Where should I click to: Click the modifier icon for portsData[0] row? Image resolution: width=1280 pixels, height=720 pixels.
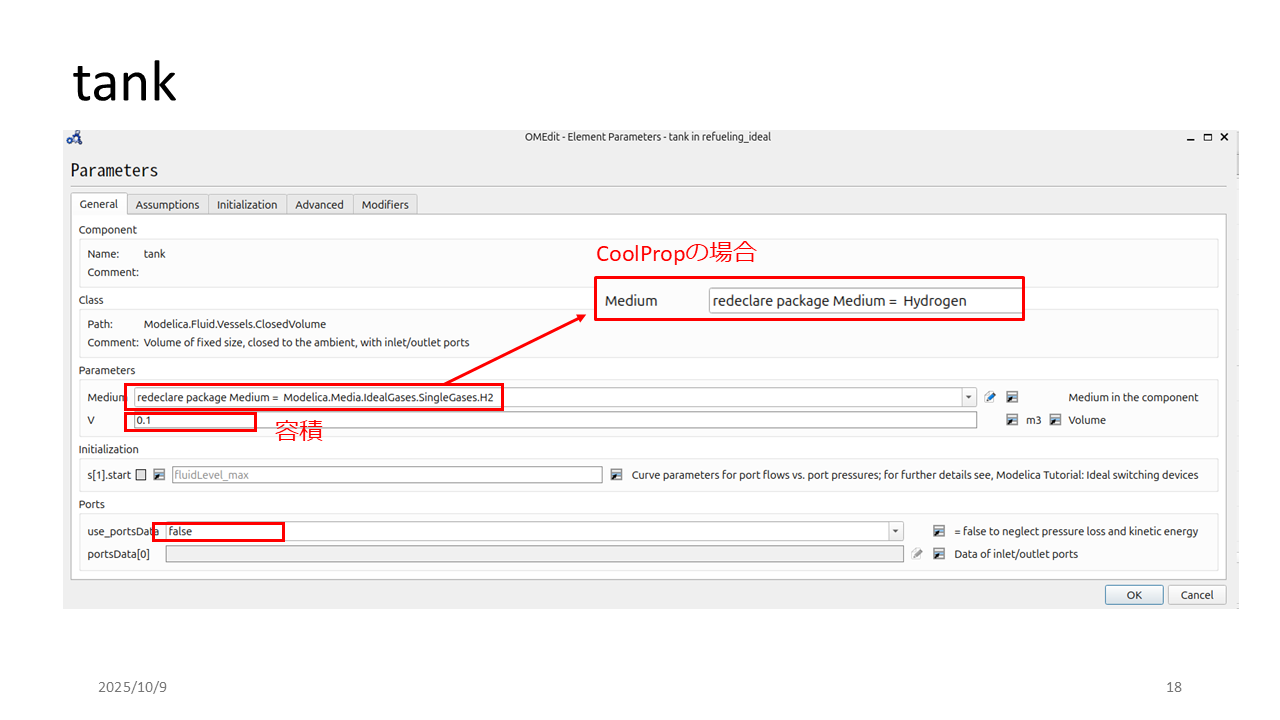pyautogui.click(x=939, y=553)
